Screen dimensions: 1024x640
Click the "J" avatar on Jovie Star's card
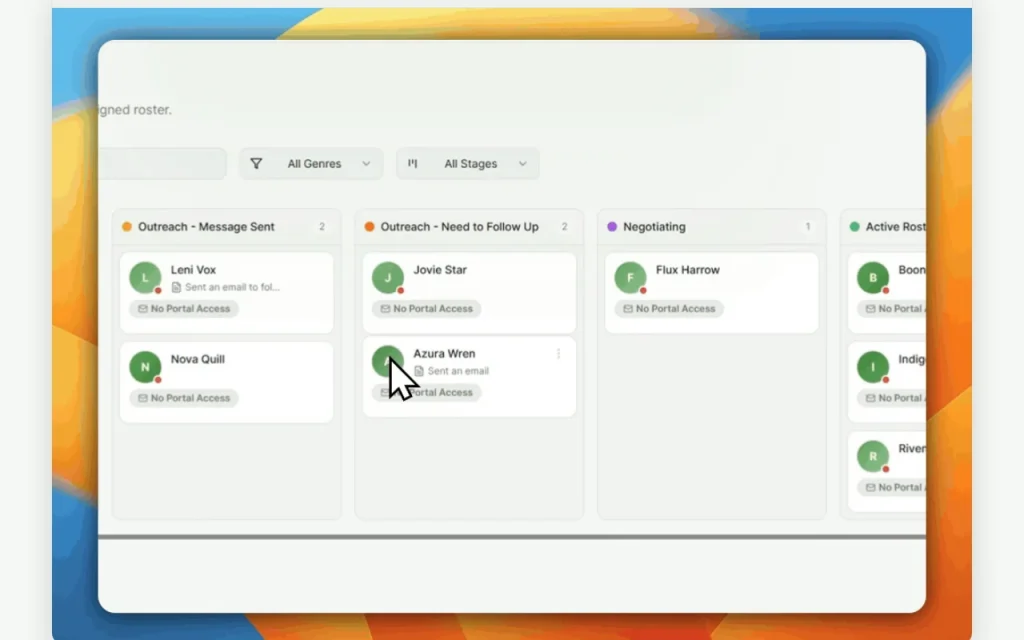click(x=388, y=278)
